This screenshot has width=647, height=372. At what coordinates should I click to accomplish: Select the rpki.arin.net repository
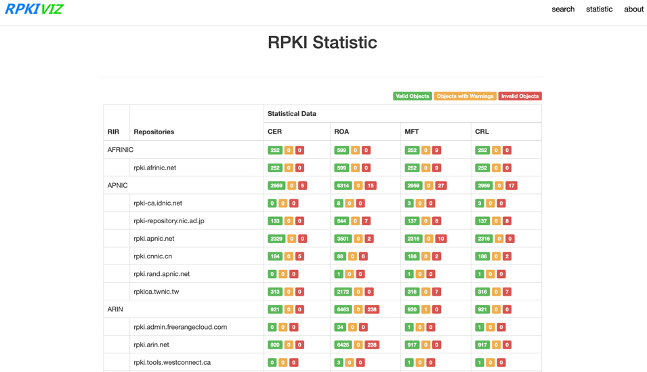click(151, 345)
